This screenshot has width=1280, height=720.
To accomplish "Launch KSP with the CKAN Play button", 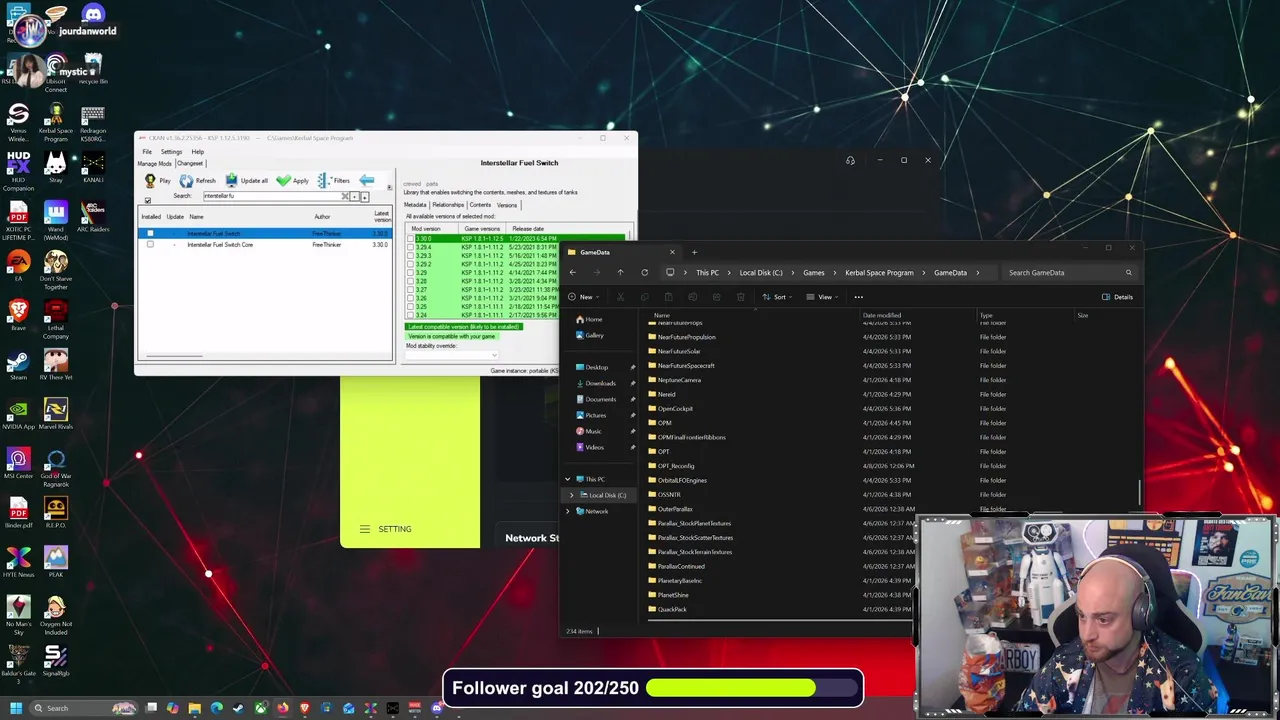I will pyautogui.click(x=158, y=181).
